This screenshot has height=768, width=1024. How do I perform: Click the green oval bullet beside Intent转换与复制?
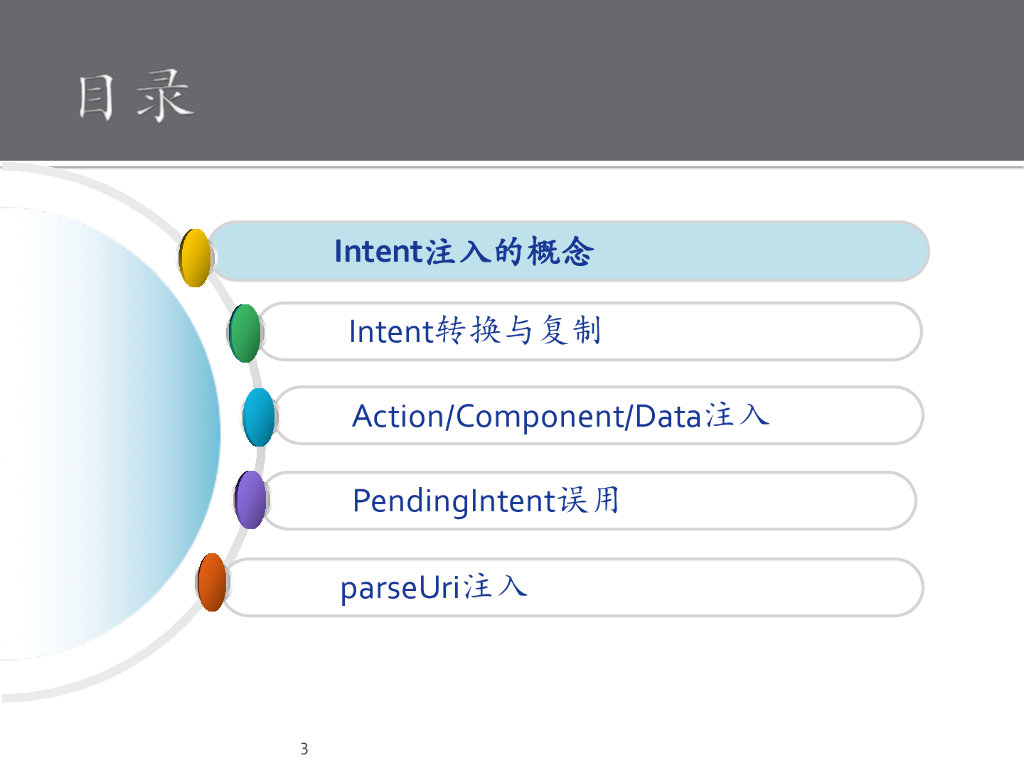245,333
